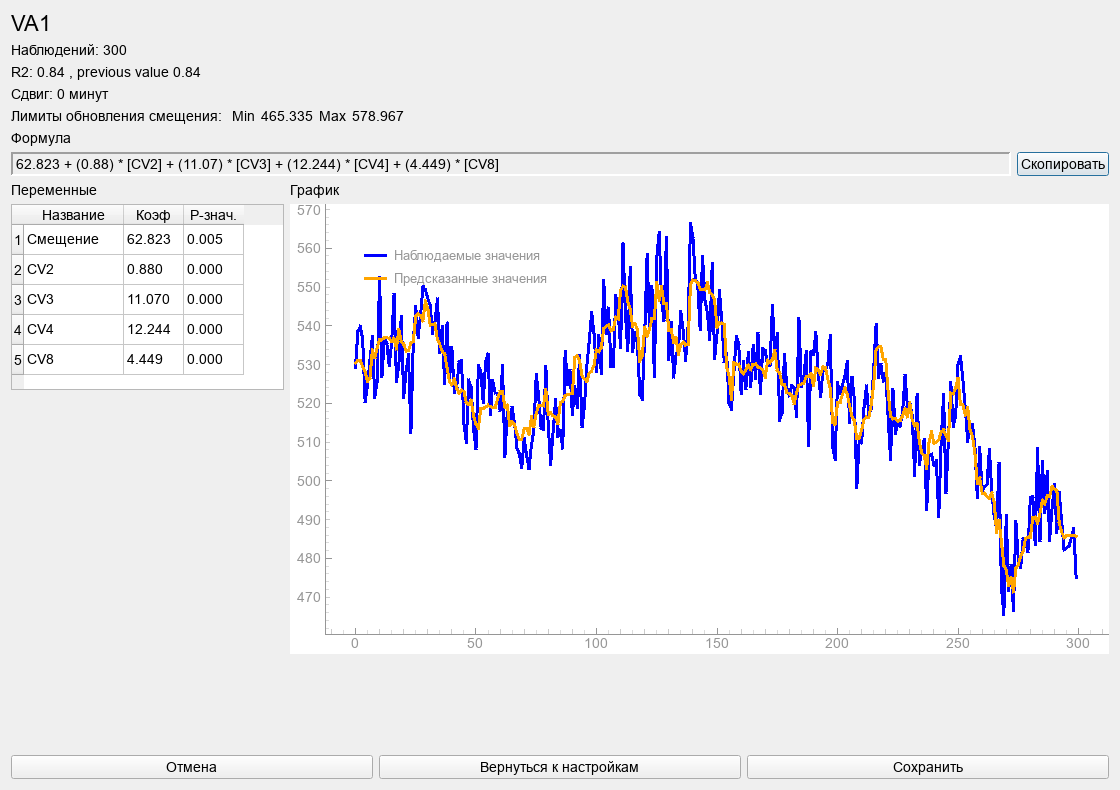This screenshot has width=1120, height=790.
Task: Select coefficient value 11.070
Action: [x=154, y=299]
